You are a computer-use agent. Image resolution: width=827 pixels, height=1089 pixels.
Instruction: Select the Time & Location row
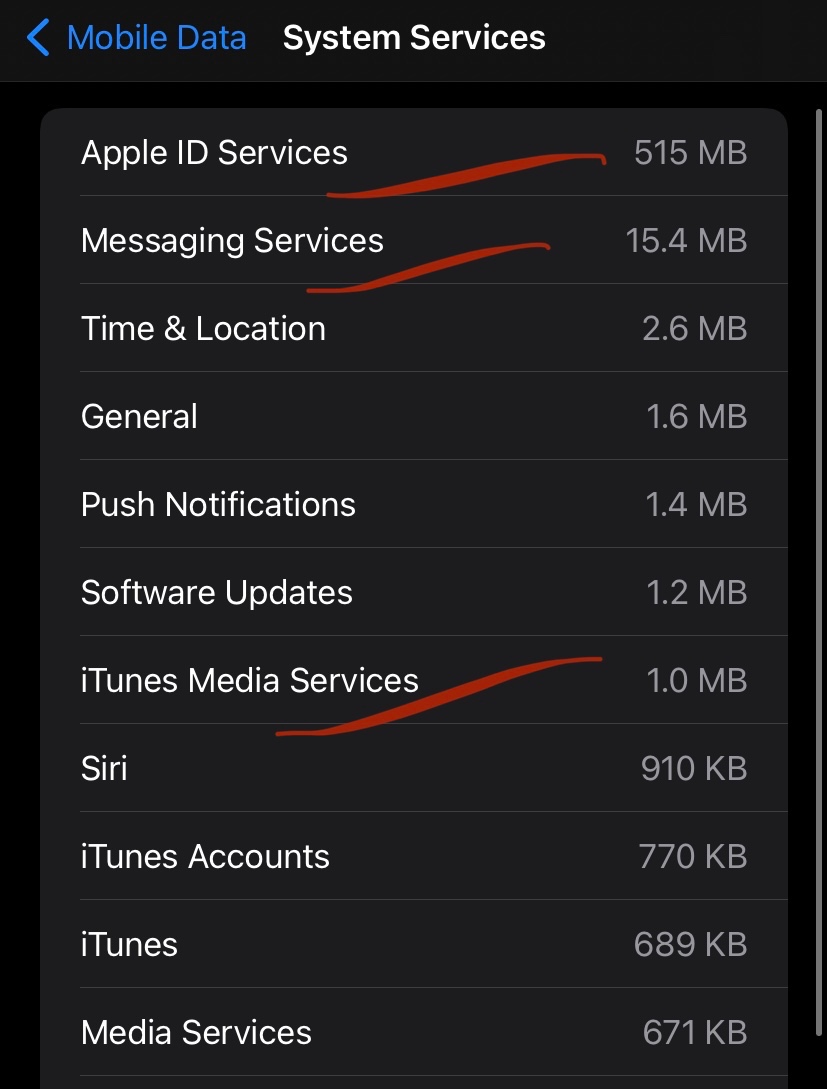[203, 329]
